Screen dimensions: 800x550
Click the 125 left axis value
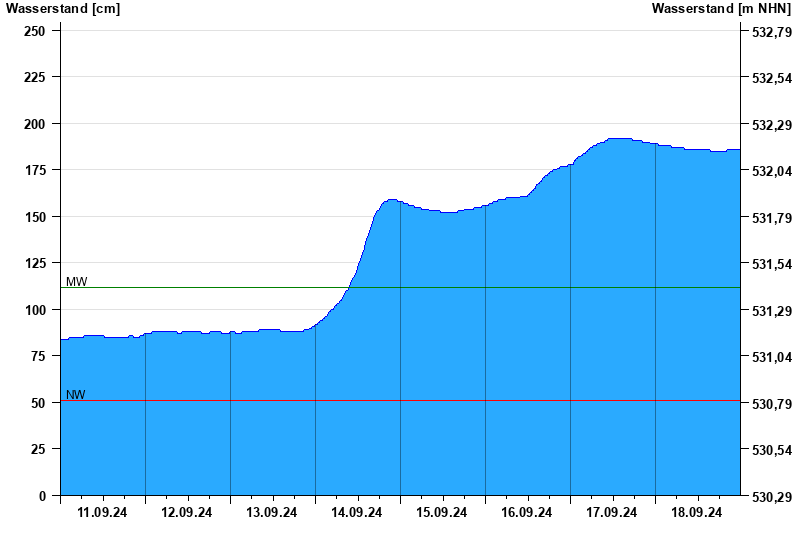click(x=34, y=263)
